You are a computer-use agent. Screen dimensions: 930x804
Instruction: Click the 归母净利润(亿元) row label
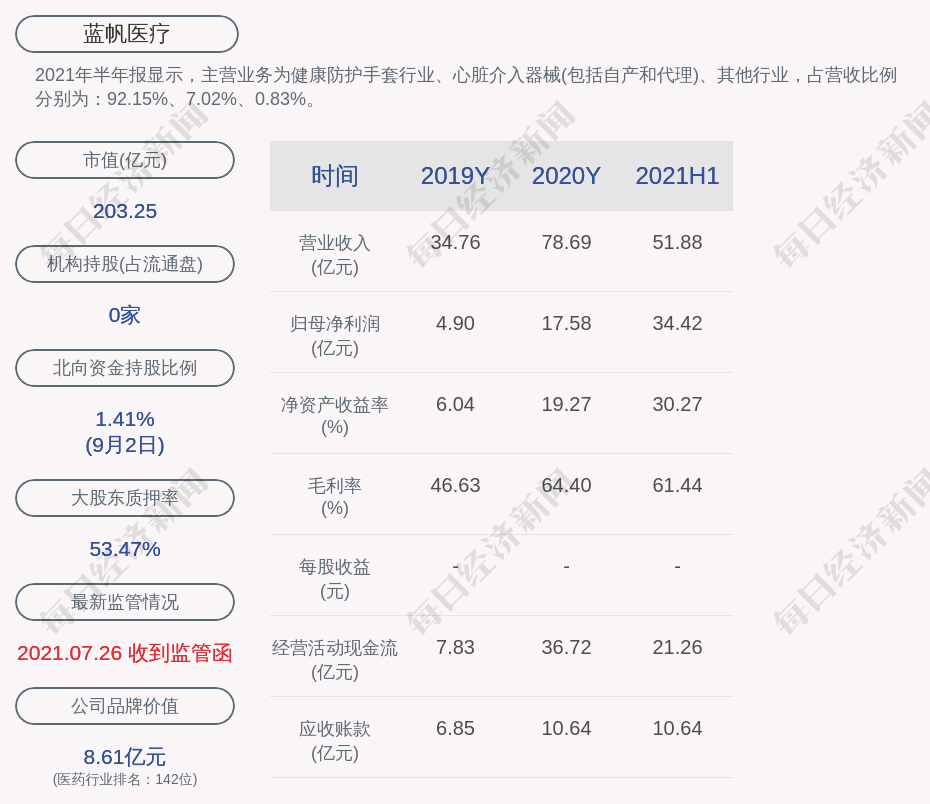335,336
